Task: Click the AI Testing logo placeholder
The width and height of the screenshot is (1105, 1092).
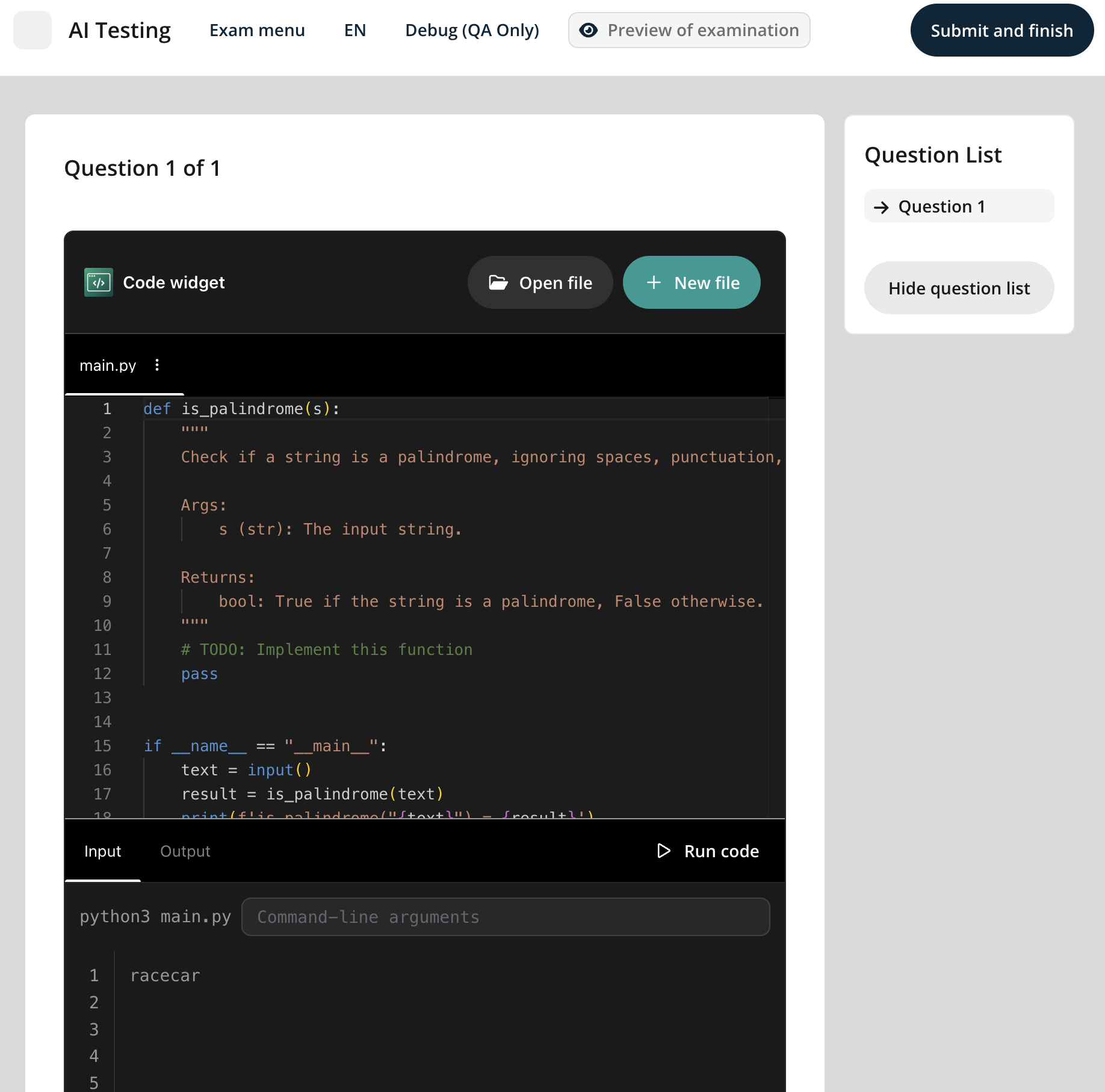Action: point(32,30)
